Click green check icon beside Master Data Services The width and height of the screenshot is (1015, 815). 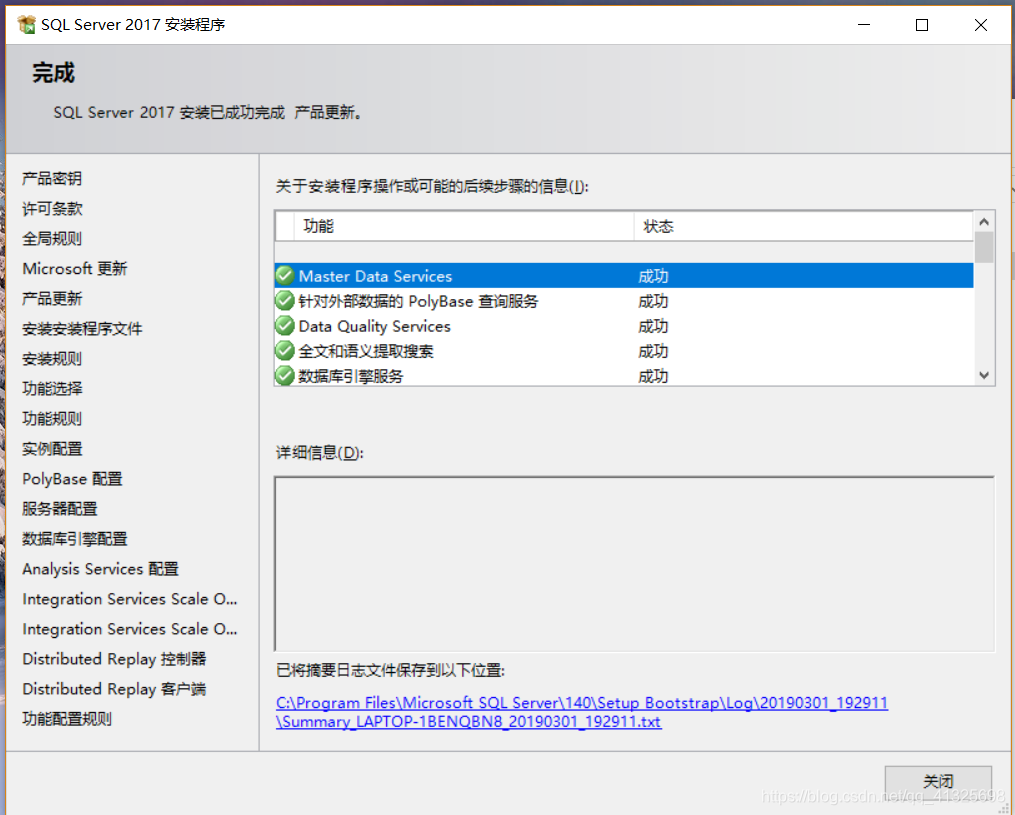[285, 276]
